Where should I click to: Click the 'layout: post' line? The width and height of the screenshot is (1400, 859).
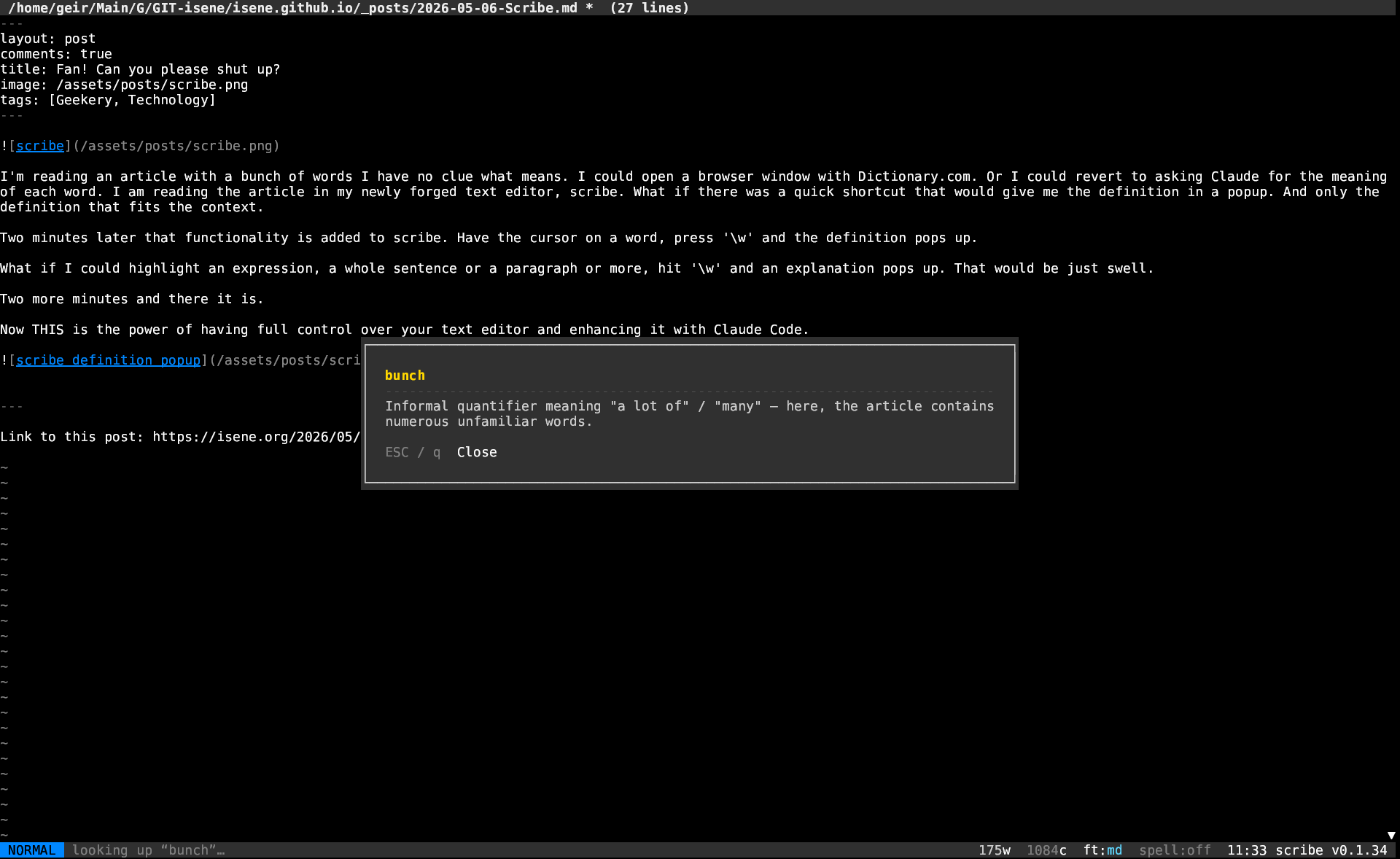click(48, 39)
